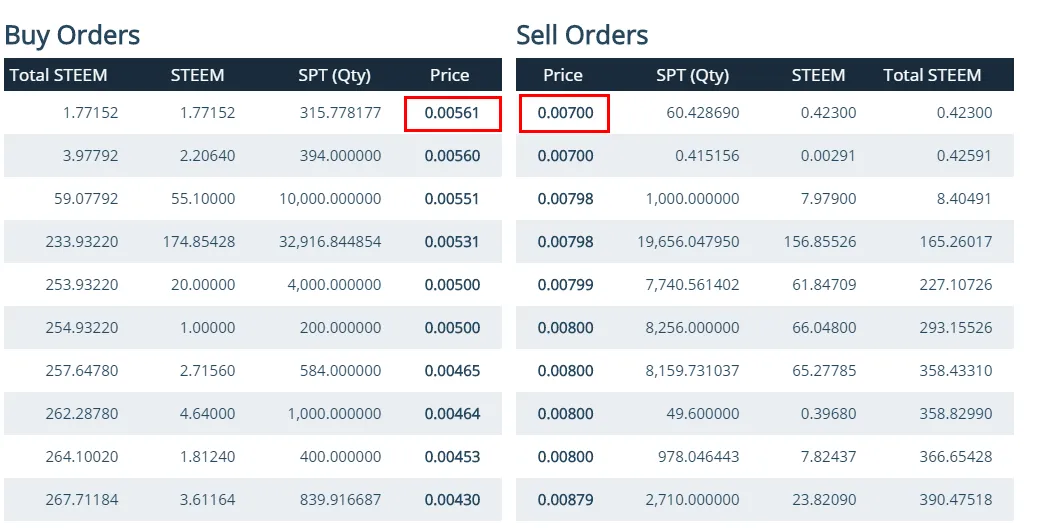Click the highlighted buy price 0.00561
This screenshot has width=1039, height=528.
[452, 113]
